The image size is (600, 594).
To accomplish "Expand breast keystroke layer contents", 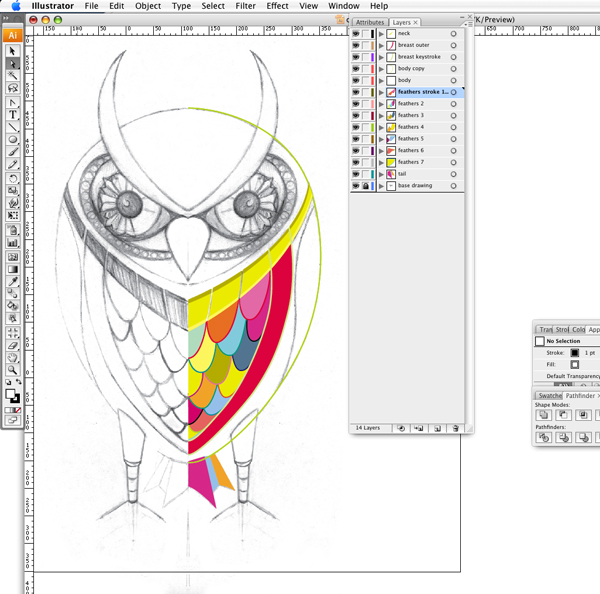I will click(381, 57).
